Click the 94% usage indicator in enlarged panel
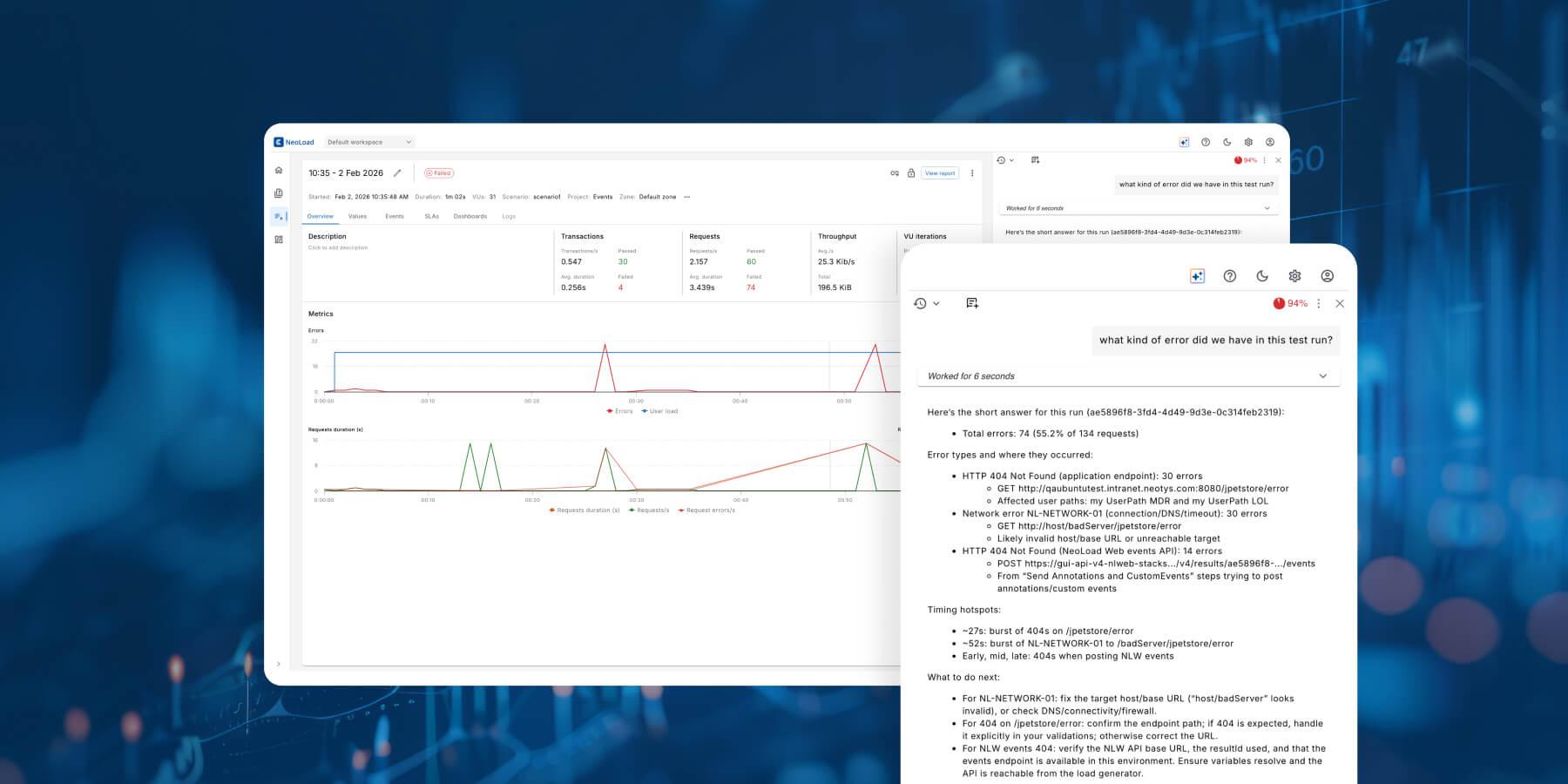1568x784 pixels. pos(1290,303)
